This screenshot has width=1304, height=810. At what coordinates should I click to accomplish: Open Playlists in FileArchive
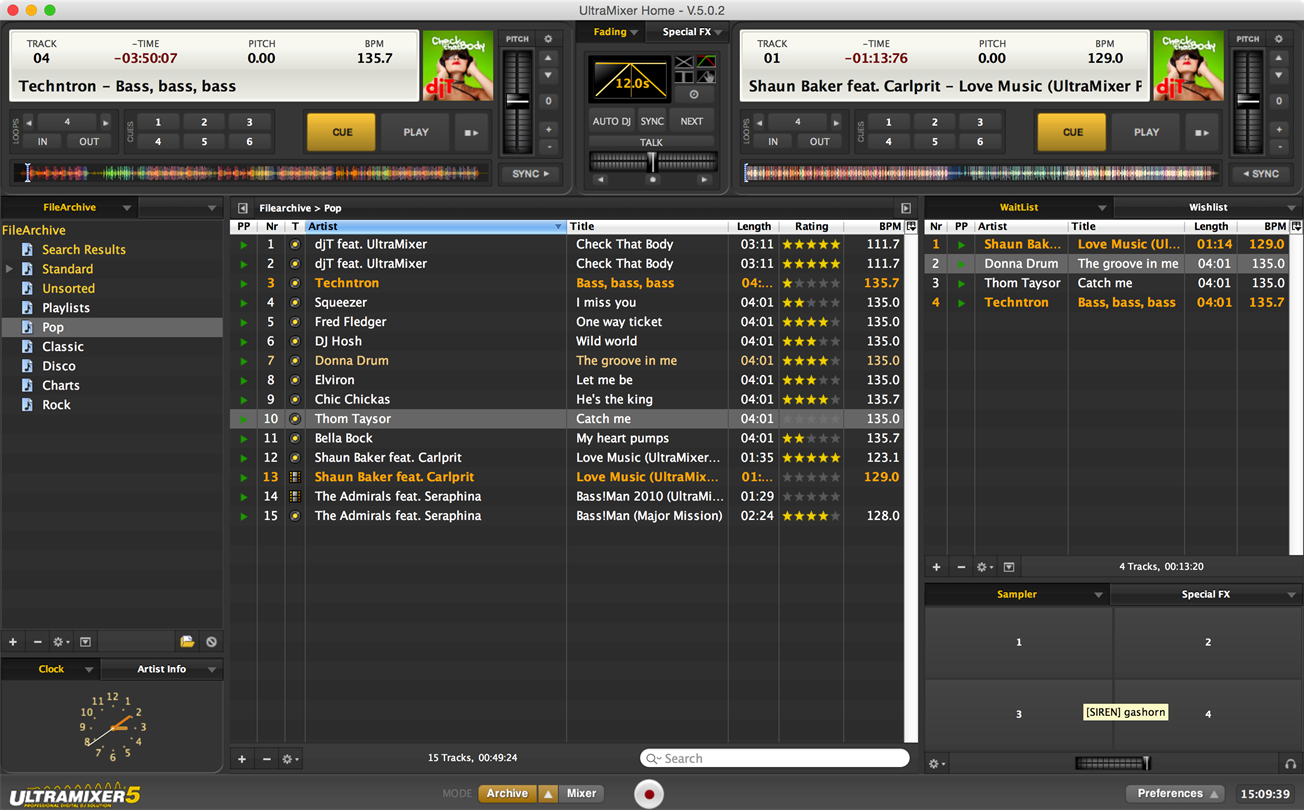coord(66,308)
